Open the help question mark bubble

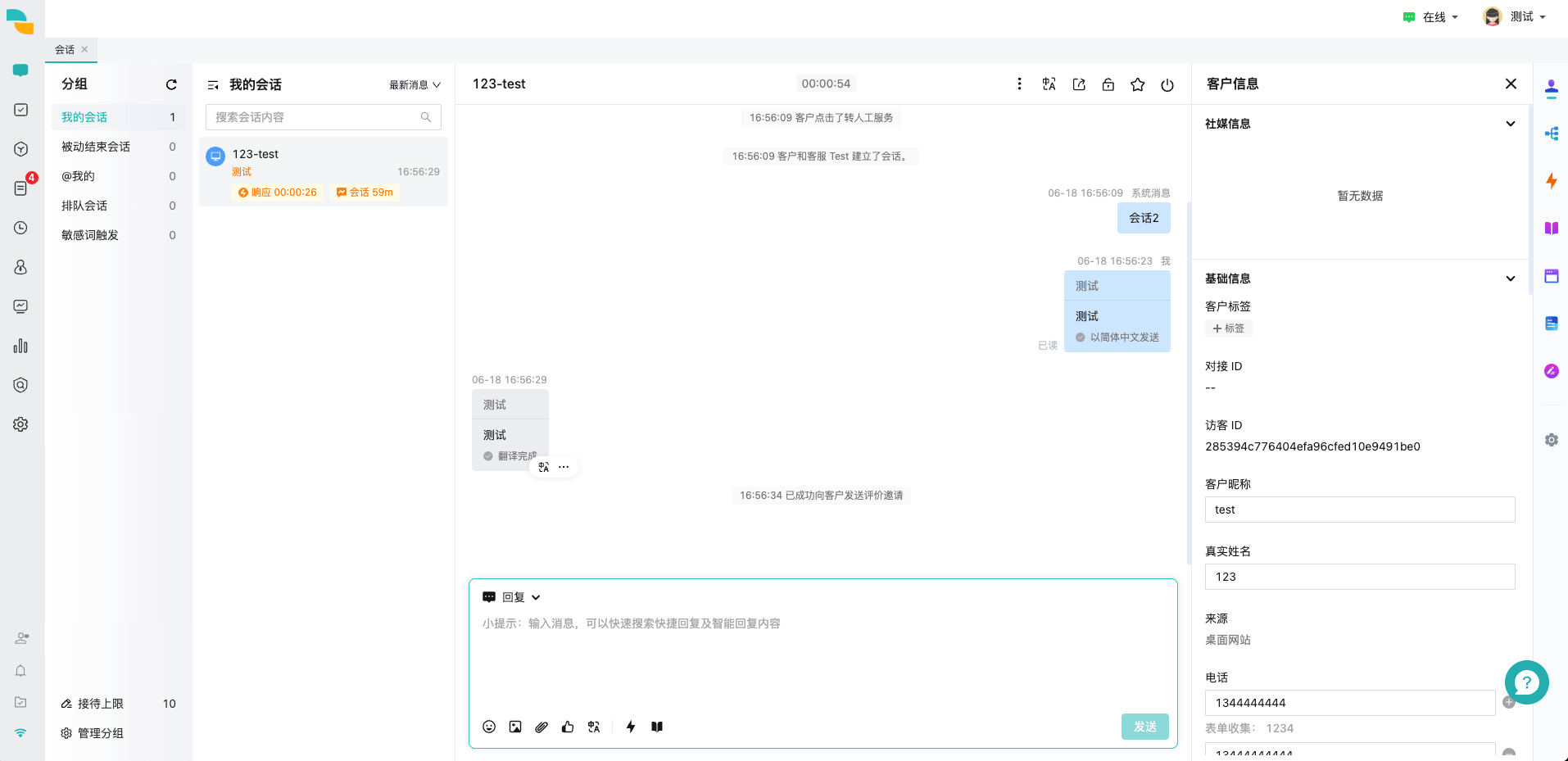[x=1526, y=682]
